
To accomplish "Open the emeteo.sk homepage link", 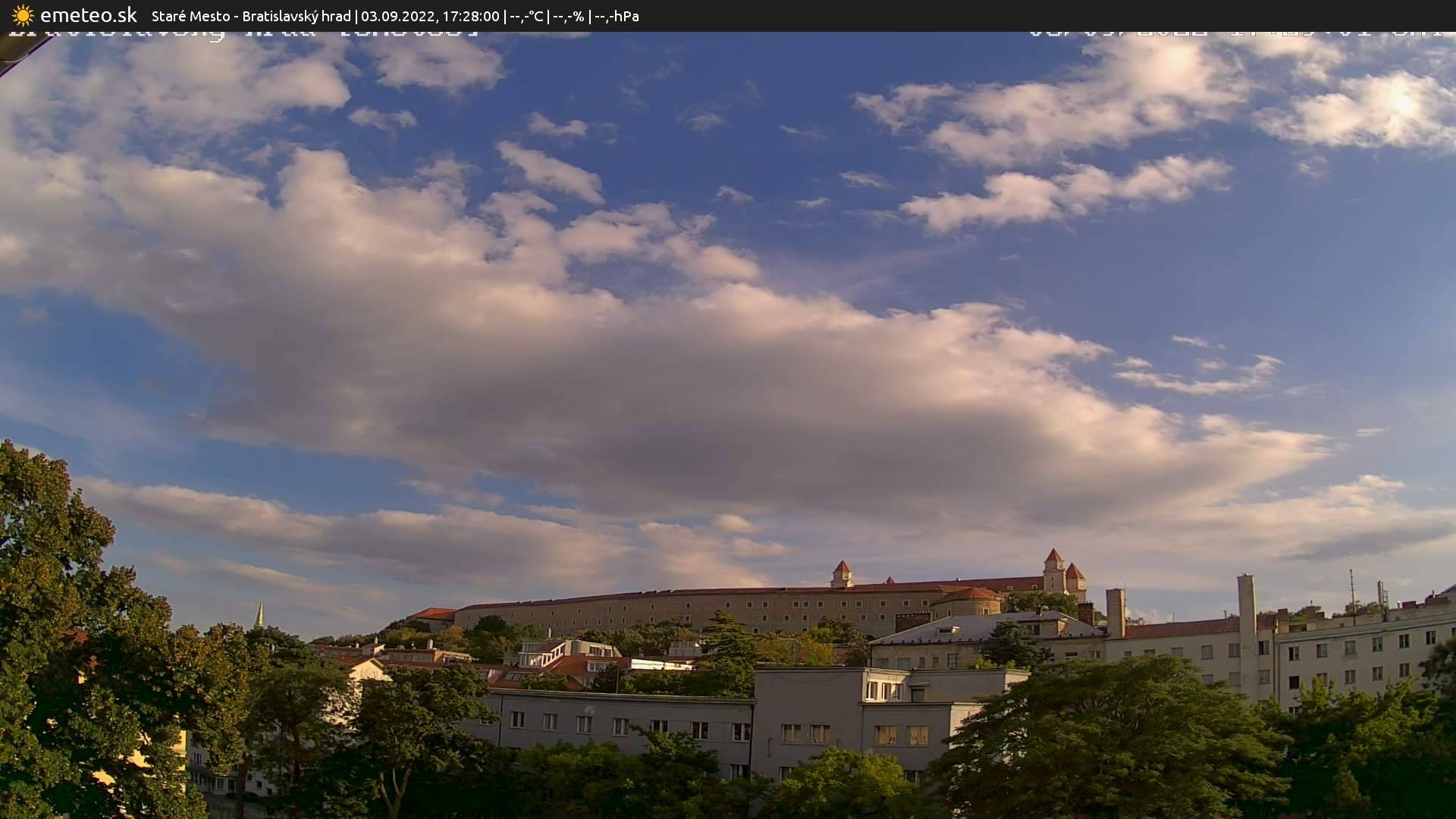I will 87,15.
